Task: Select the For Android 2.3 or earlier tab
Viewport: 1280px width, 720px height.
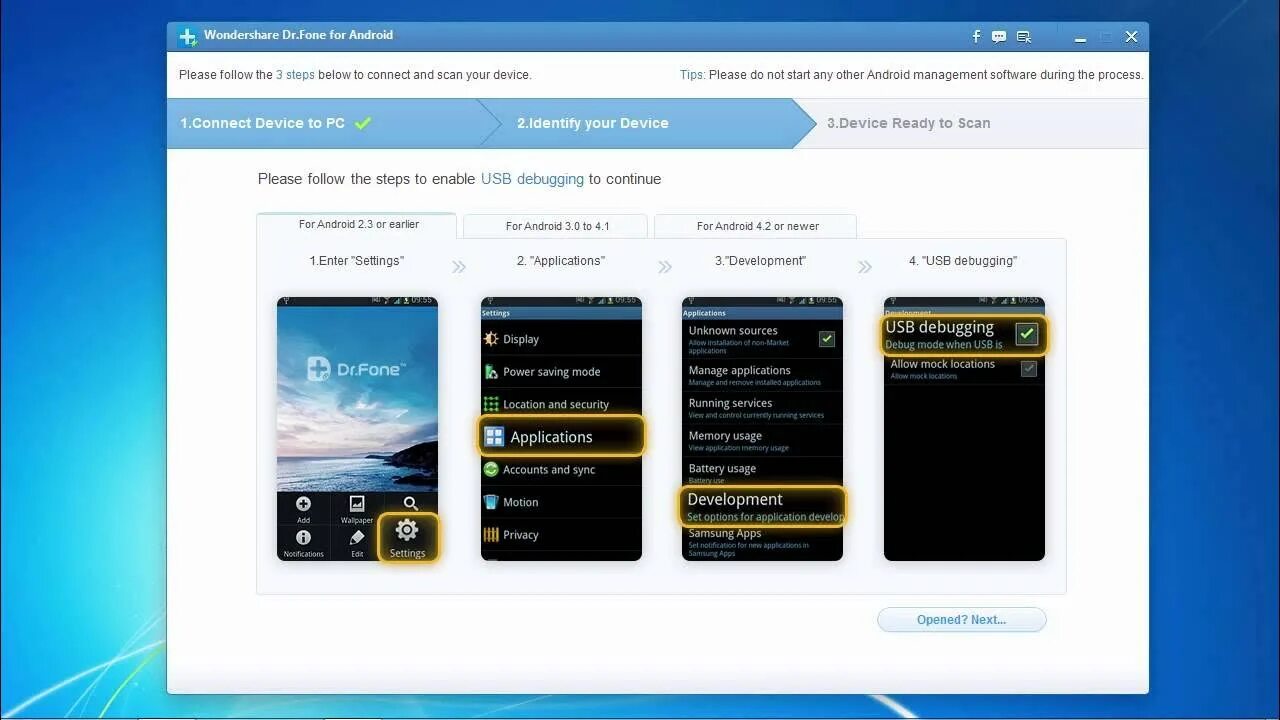Action: tap(358, 225)
